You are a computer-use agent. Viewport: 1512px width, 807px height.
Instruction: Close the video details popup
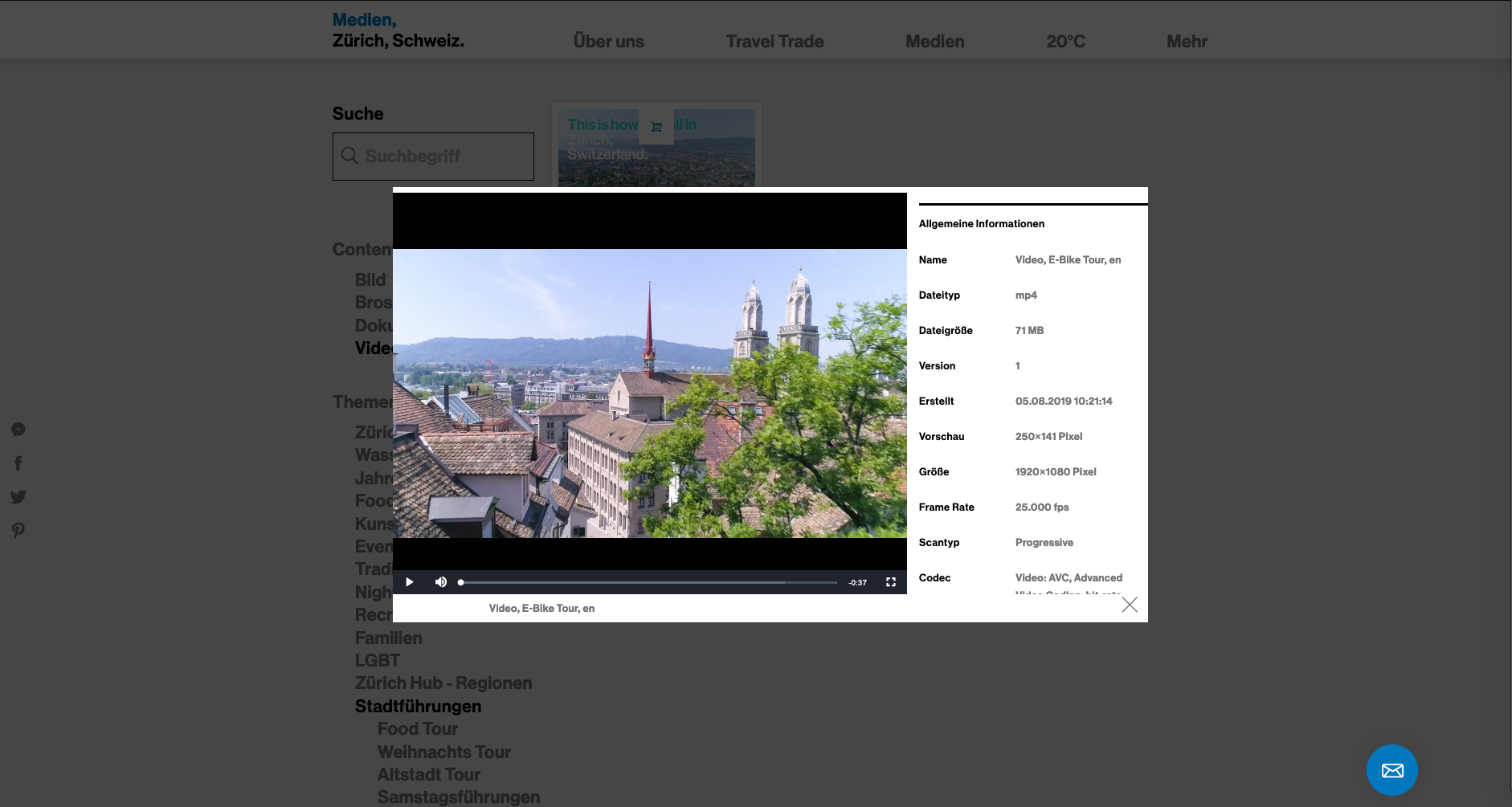[1130, 605]
